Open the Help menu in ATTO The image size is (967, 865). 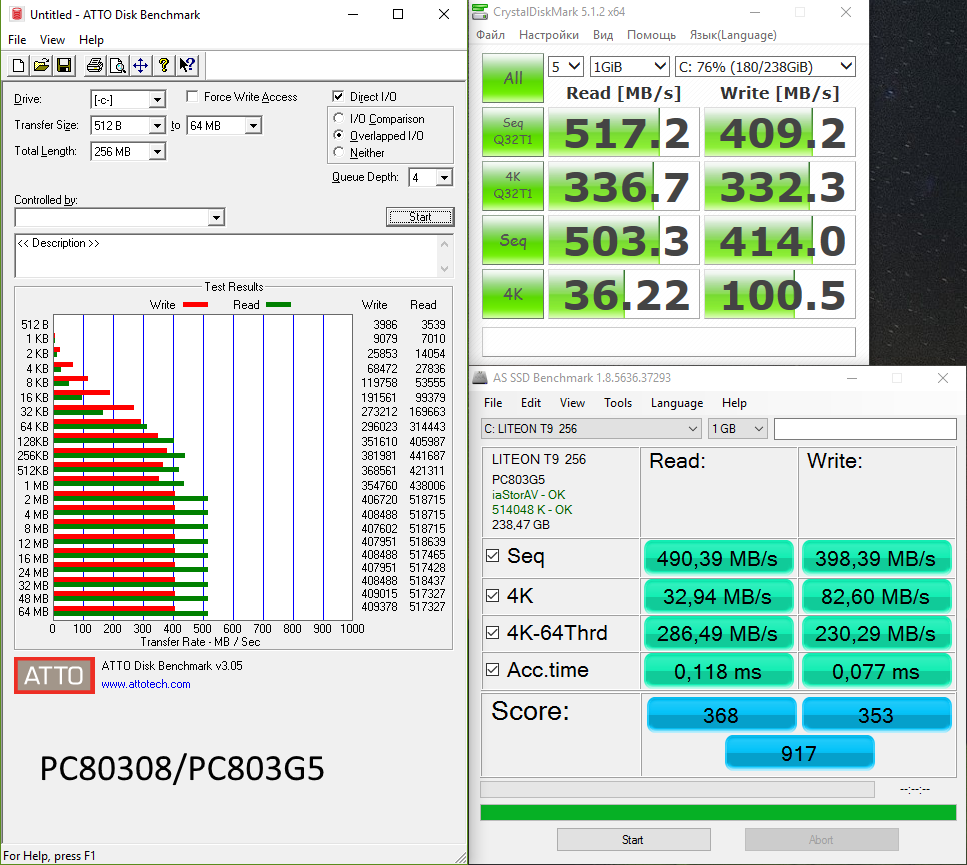tap(91, 39)
